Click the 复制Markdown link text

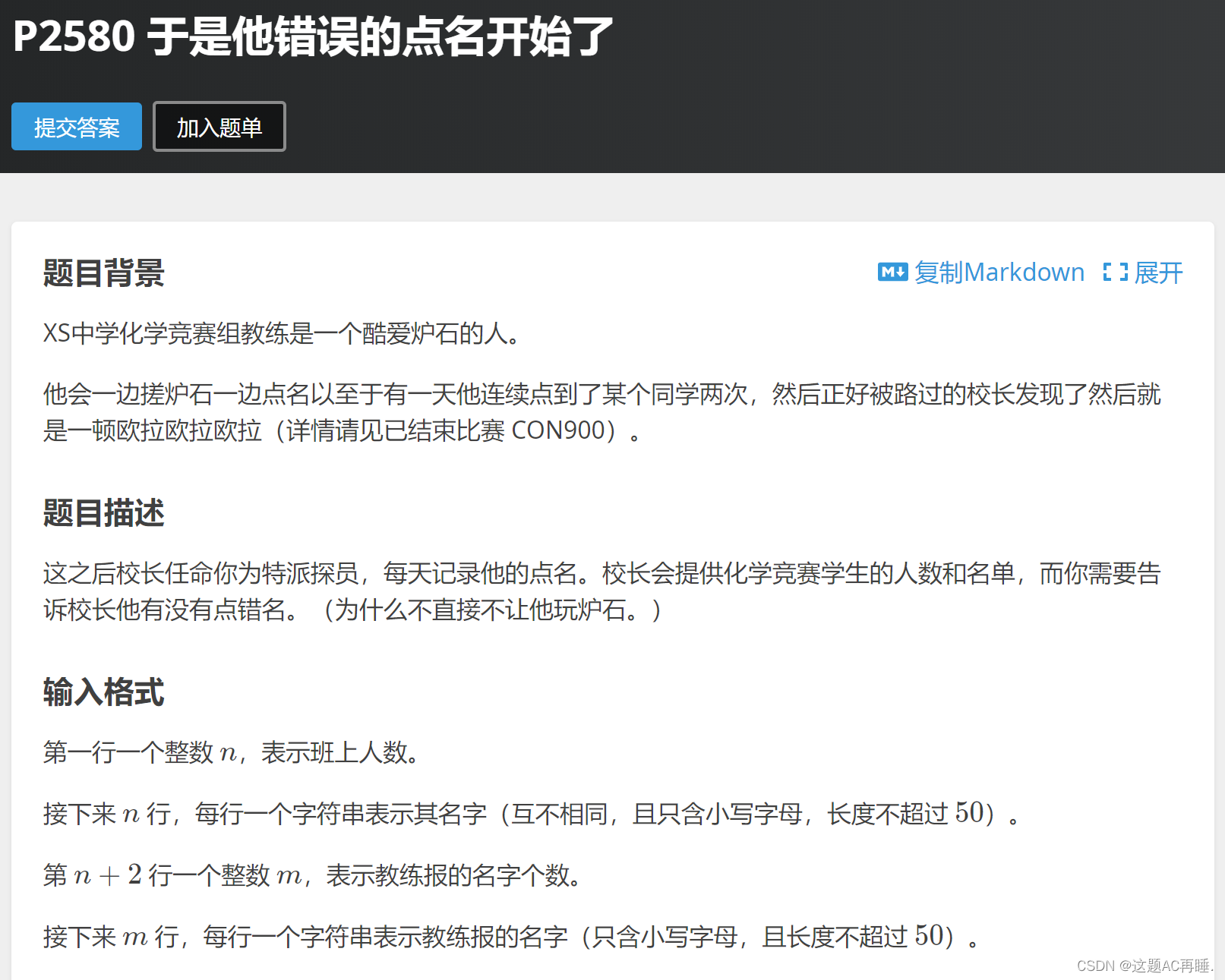point(999,272)
